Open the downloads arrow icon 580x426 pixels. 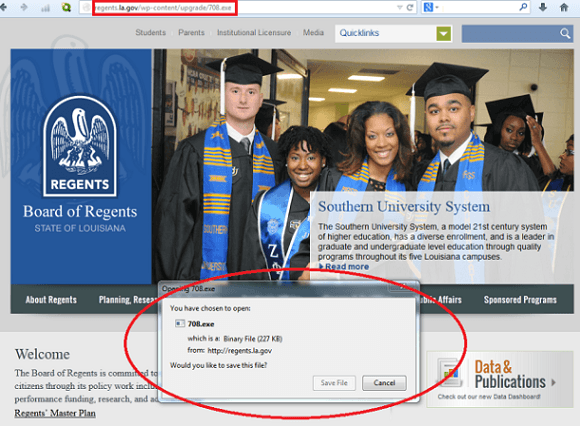(x=543, y=7)
